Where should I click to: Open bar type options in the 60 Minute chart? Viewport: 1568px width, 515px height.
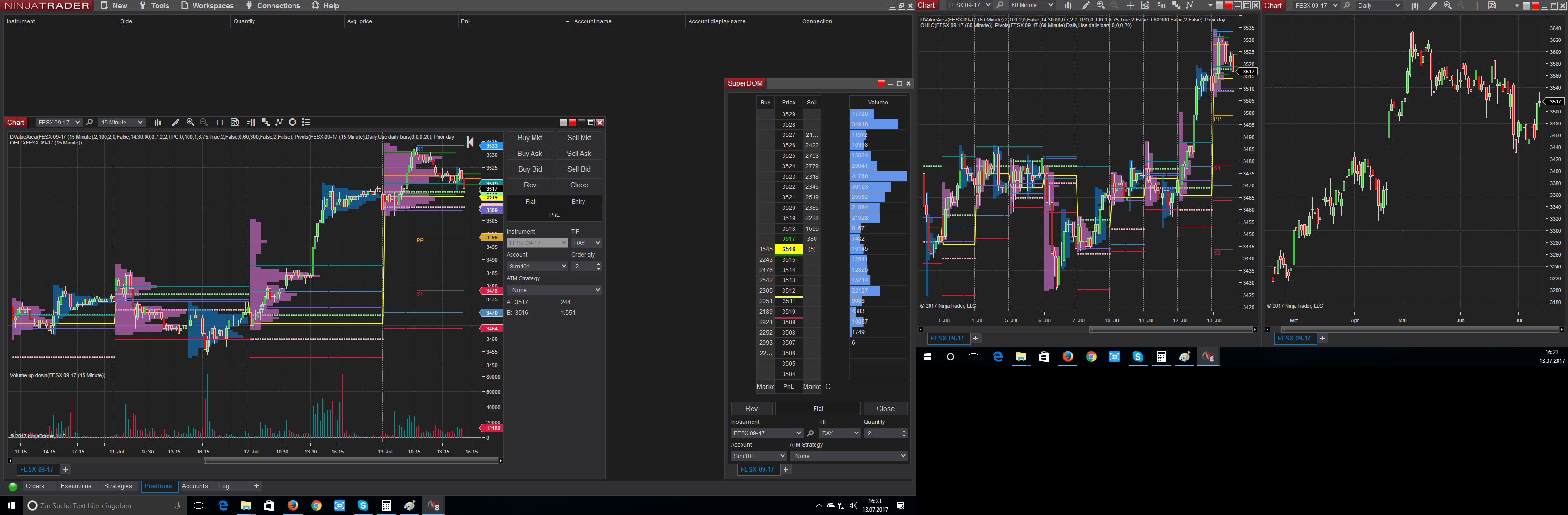(1067, 5)
